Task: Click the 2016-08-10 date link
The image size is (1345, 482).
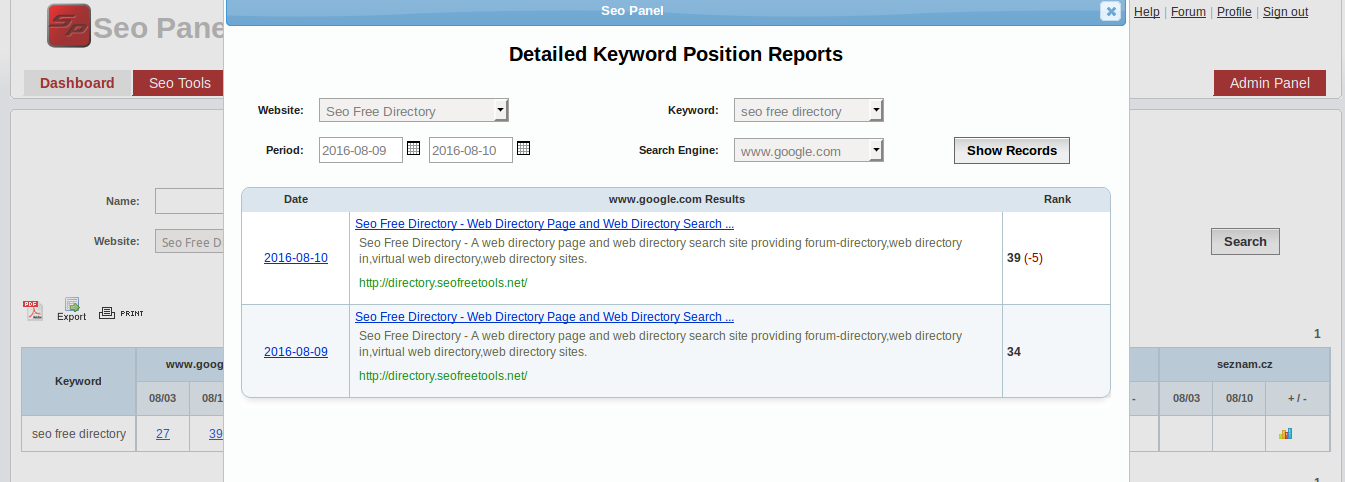Action: (296, 258)
